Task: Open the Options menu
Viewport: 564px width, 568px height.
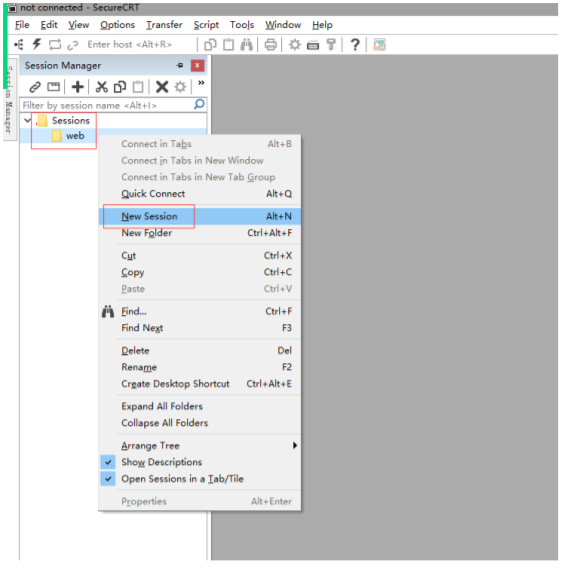Action: point(117,25)
